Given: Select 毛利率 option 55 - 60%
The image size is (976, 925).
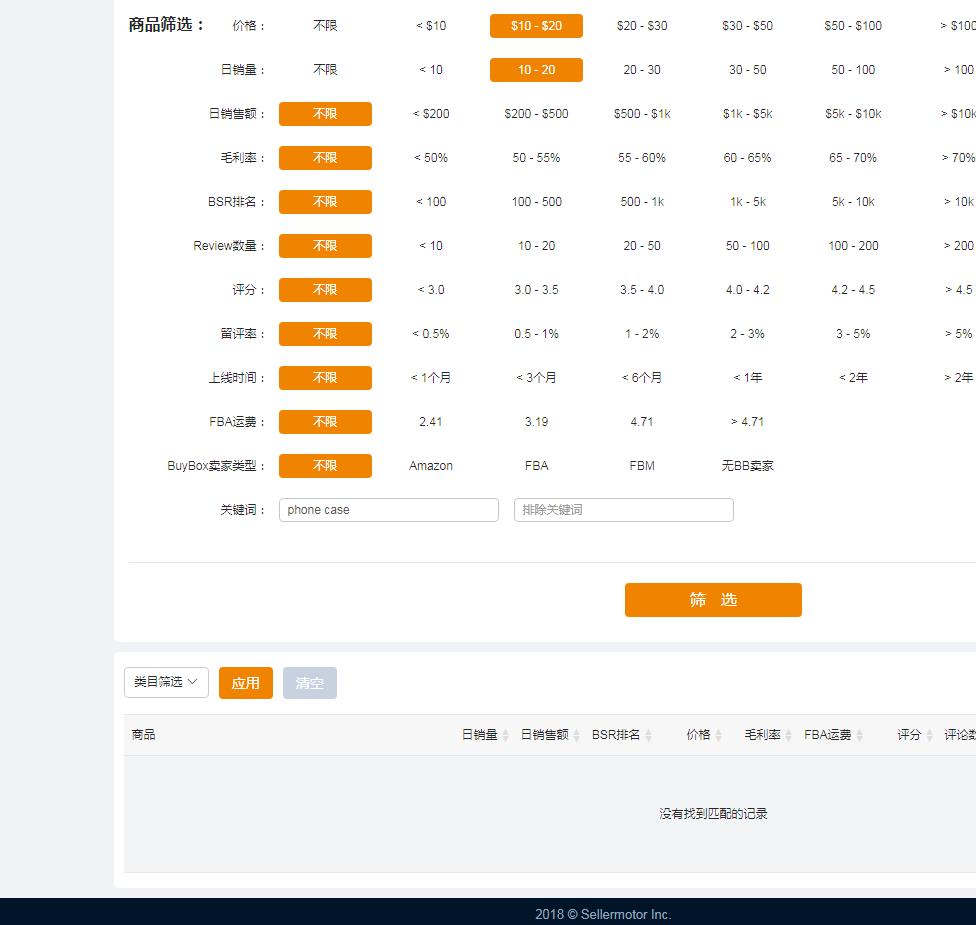Looking at the screenshot, I should [642, 158].
